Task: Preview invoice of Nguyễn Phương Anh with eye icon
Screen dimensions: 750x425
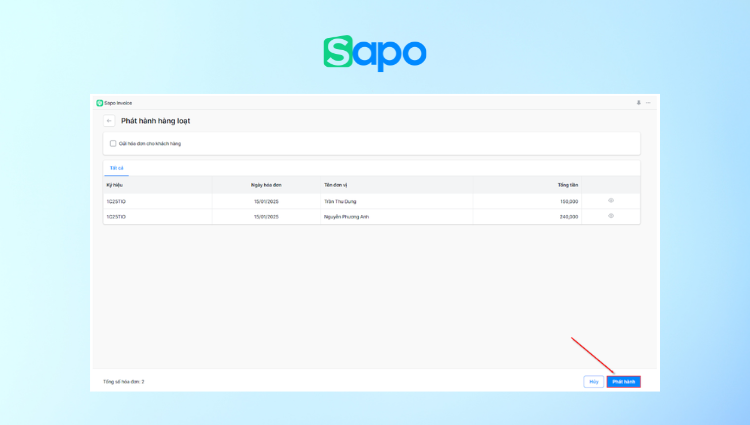Action: point(611,216)
